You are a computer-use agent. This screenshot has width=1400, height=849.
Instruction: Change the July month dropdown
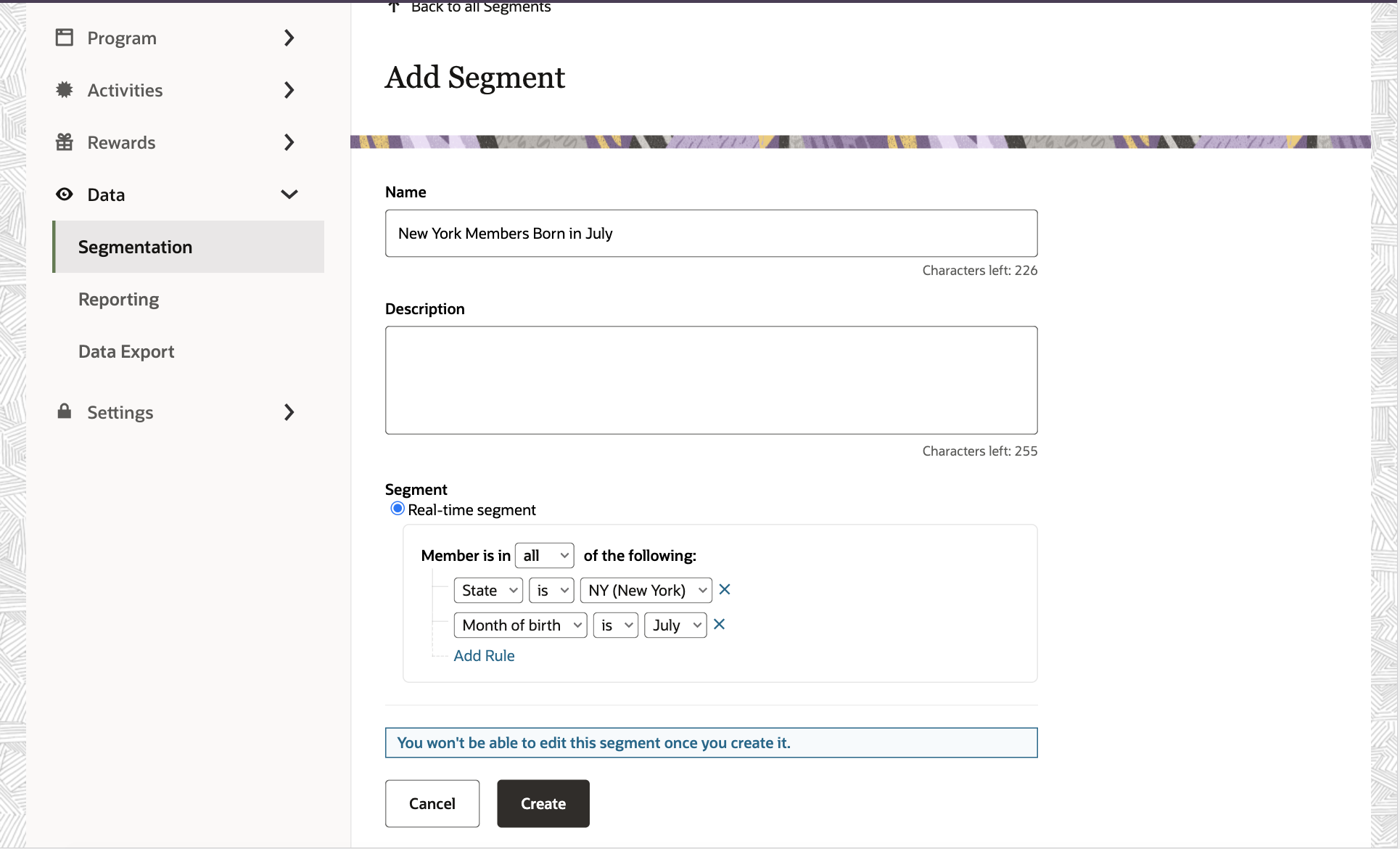tap(674, 625)
